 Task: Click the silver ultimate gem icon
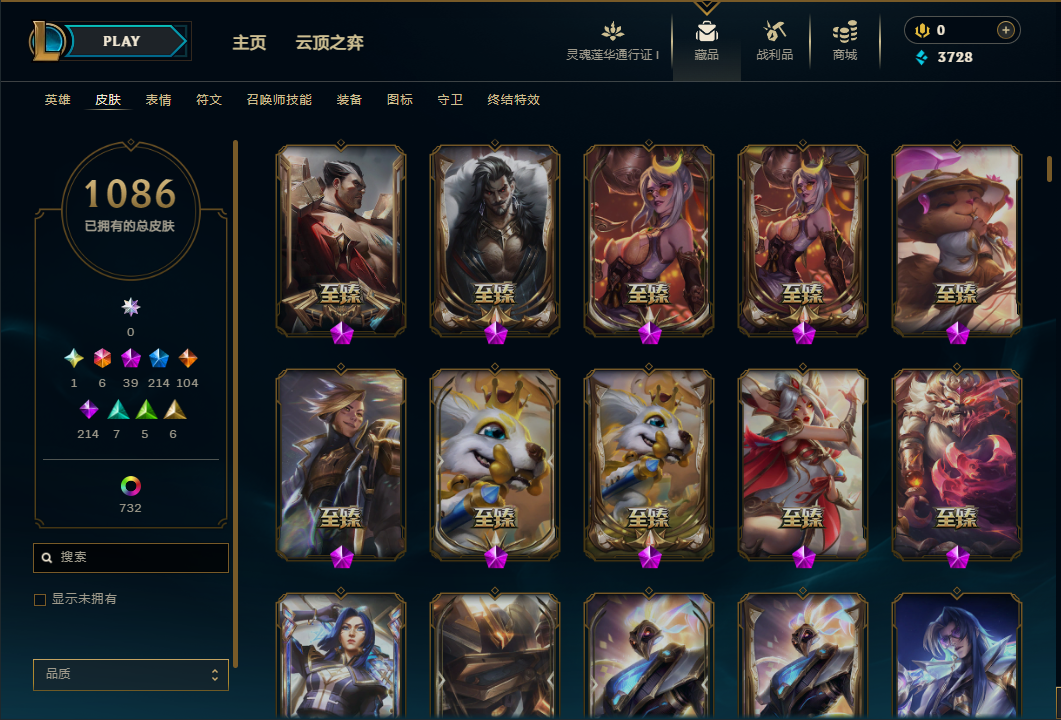pos(131,307)
